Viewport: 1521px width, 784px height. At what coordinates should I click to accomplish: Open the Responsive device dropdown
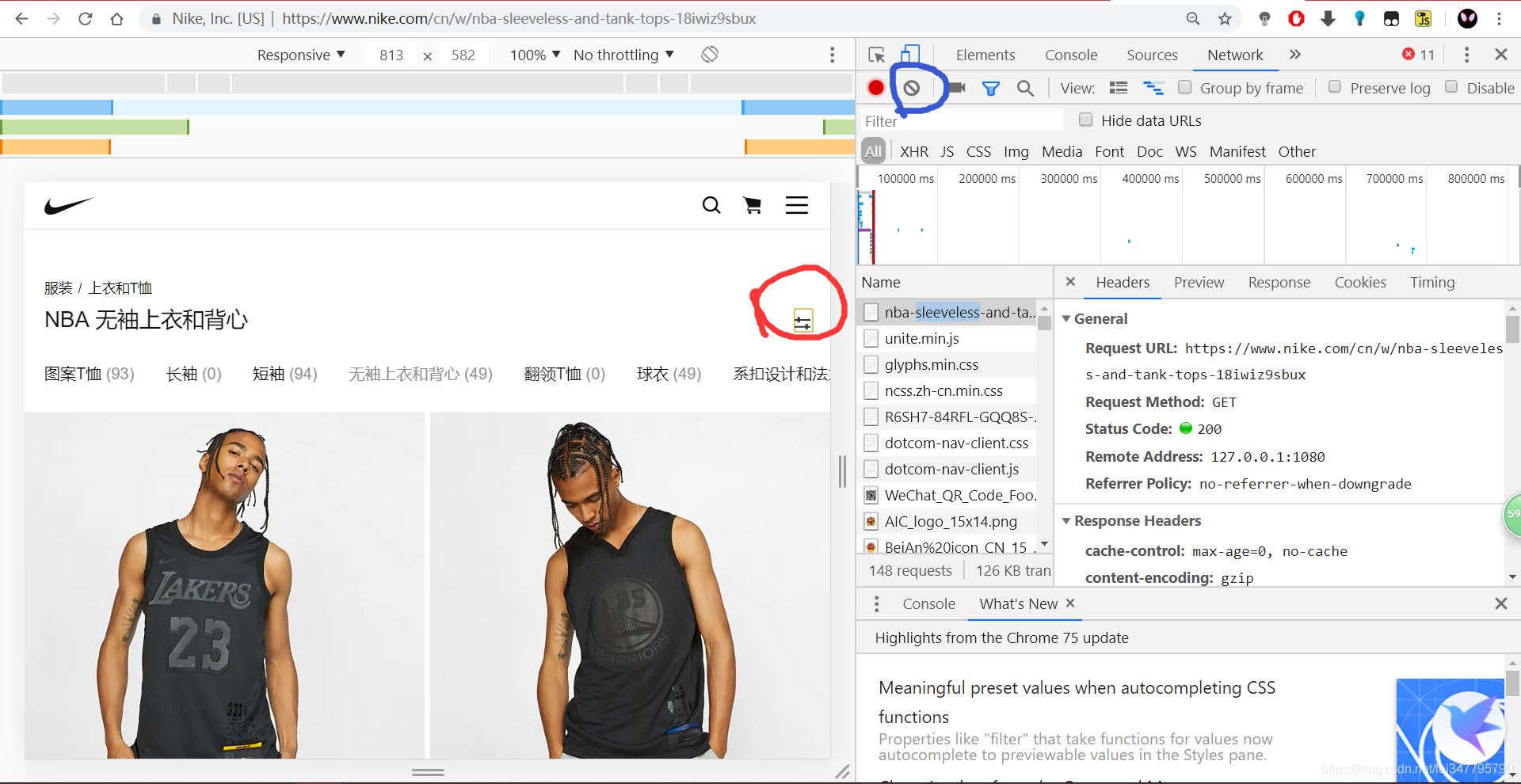[301, 54]
